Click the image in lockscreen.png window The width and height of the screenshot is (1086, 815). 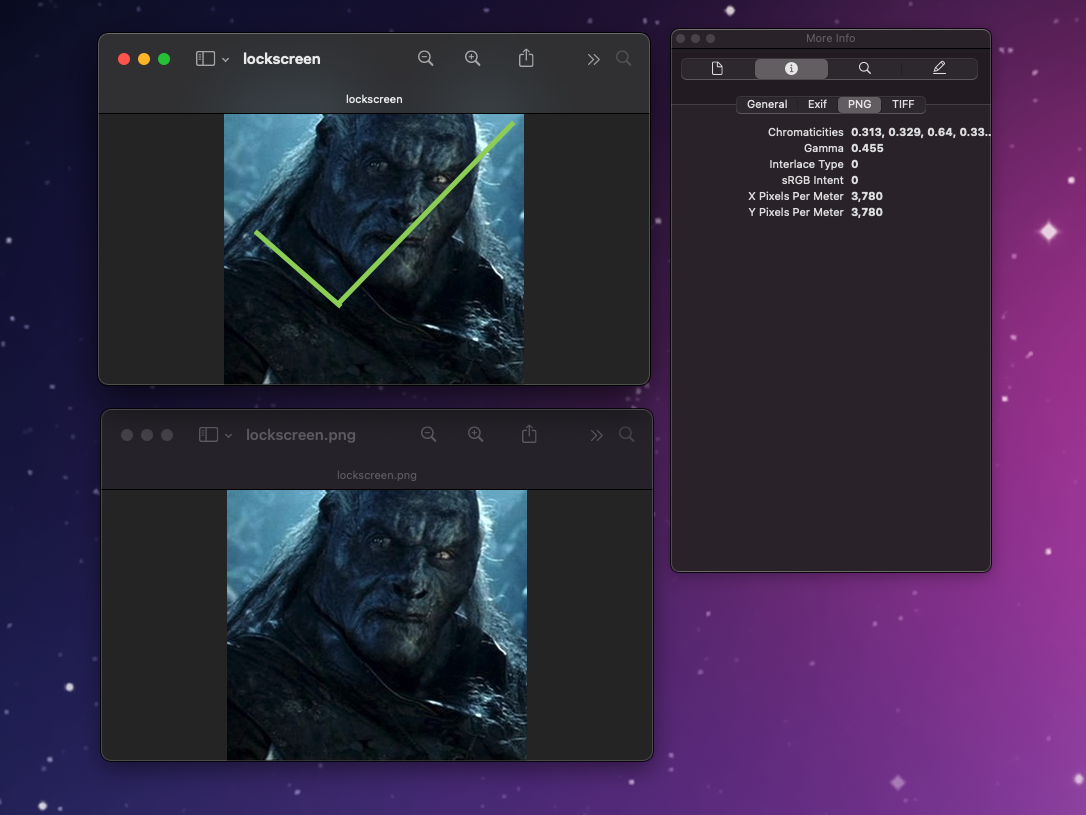point(377,625)
